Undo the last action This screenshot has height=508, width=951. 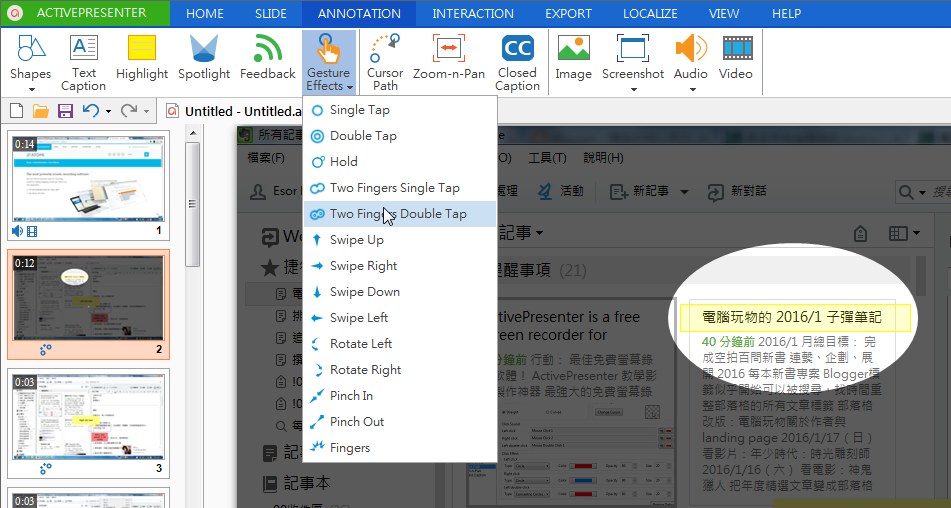91,111
